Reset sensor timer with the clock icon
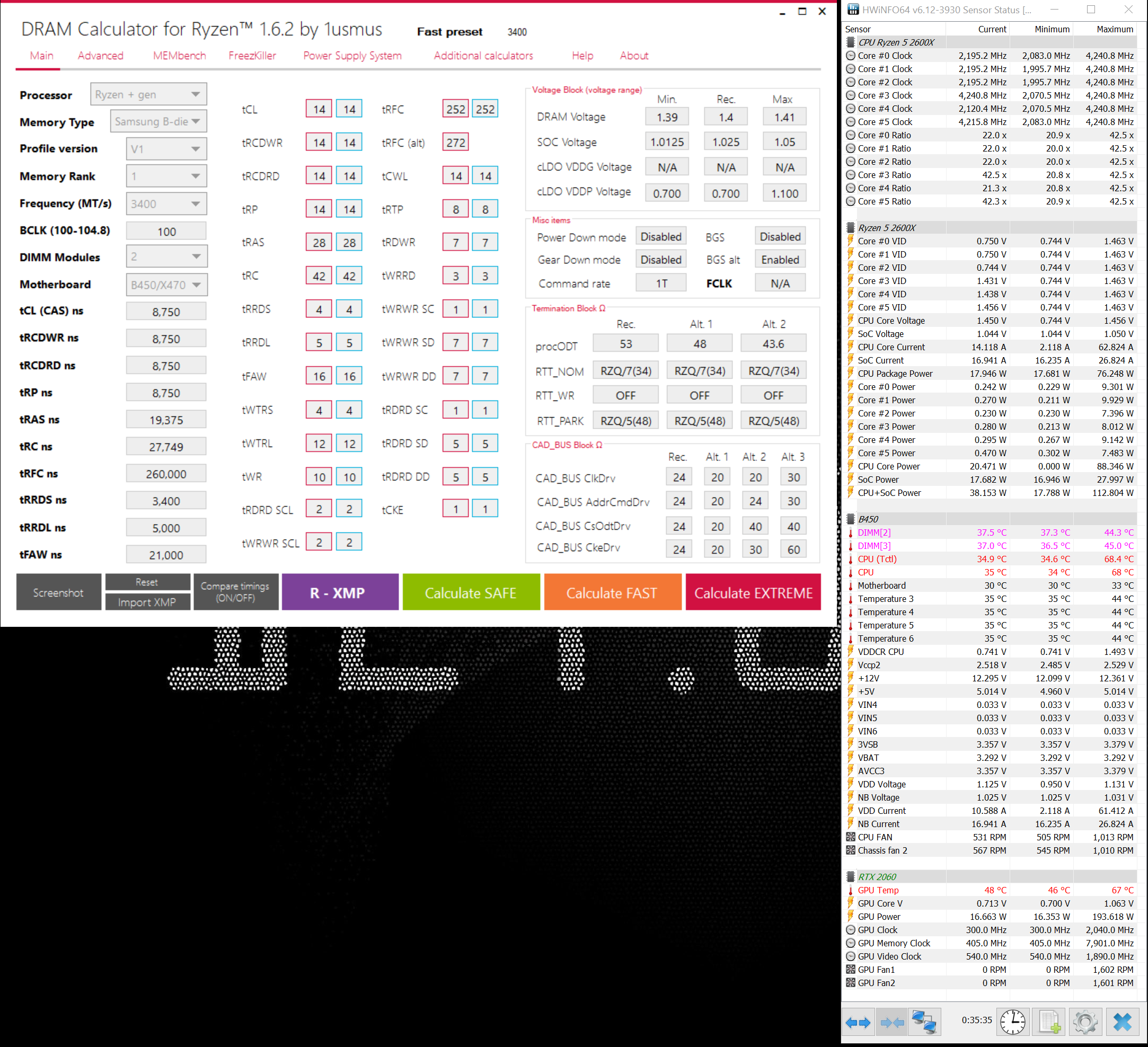 click(1013, 1023)
